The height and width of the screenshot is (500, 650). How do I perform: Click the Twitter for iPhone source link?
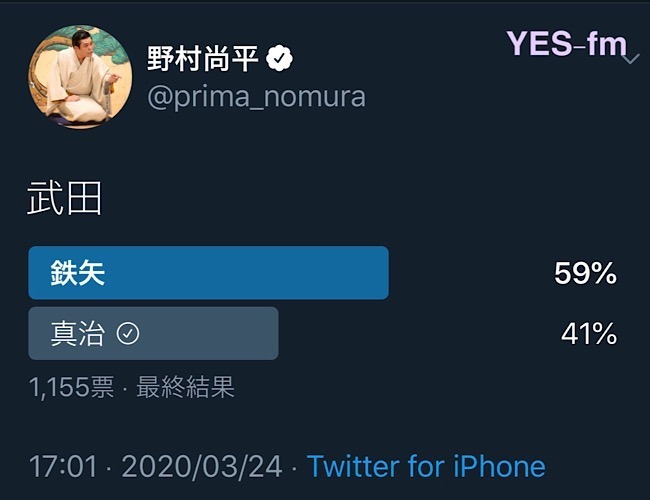[426, 466]
